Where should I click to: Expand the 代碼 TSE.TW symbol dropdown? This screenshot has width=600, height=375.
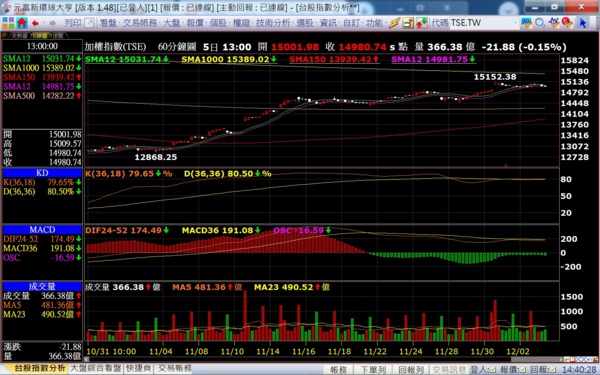pos(516,23)
